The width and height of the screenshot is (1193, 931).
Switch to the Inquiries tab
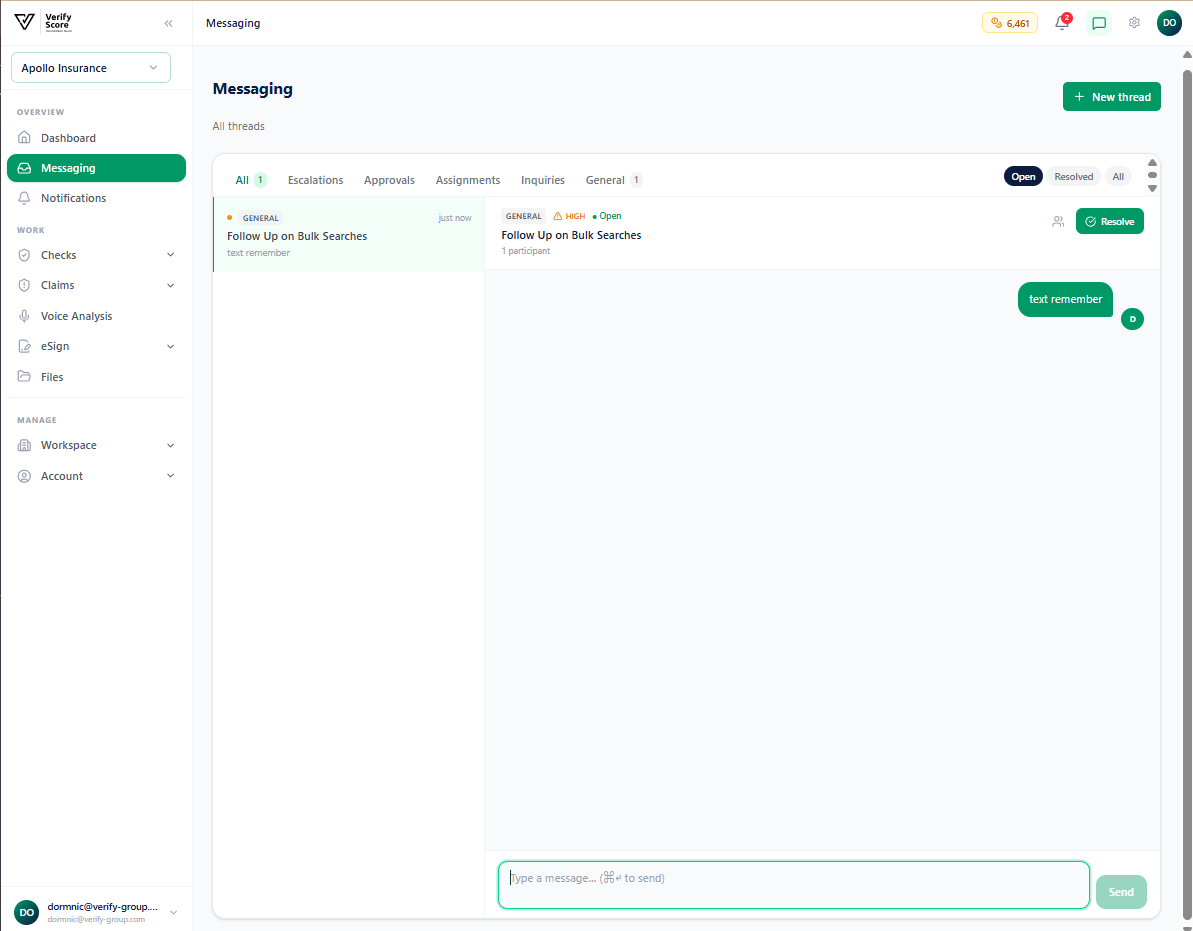[542, 180]
